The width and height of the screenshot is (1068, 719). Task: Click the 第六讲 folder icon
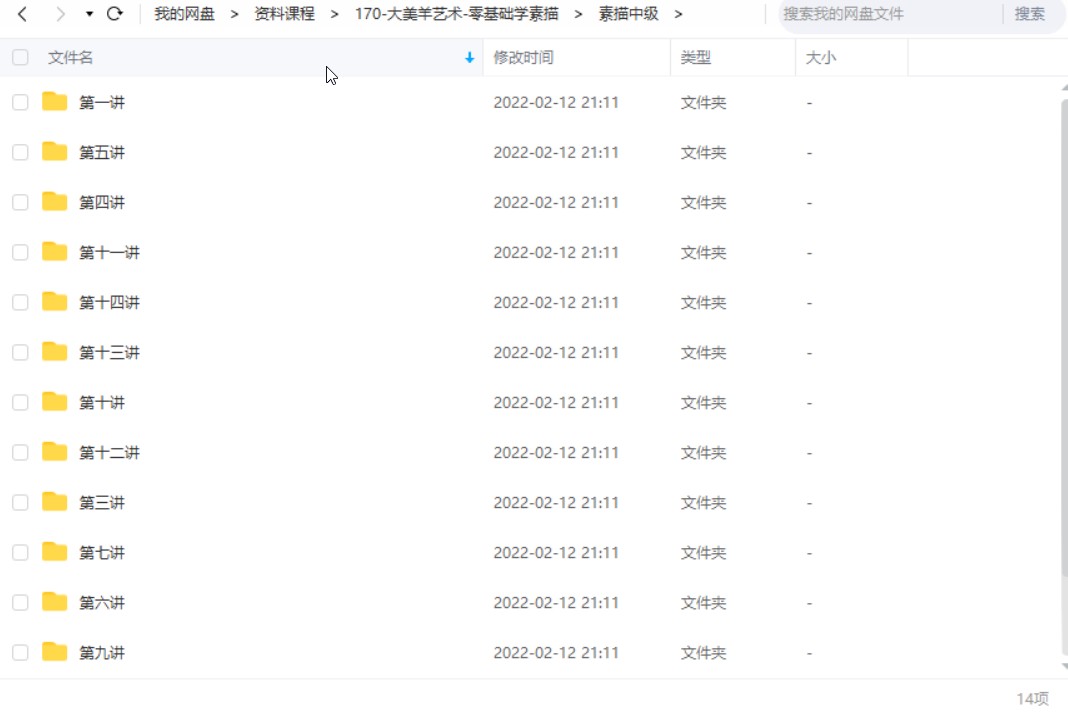(54, 602)
